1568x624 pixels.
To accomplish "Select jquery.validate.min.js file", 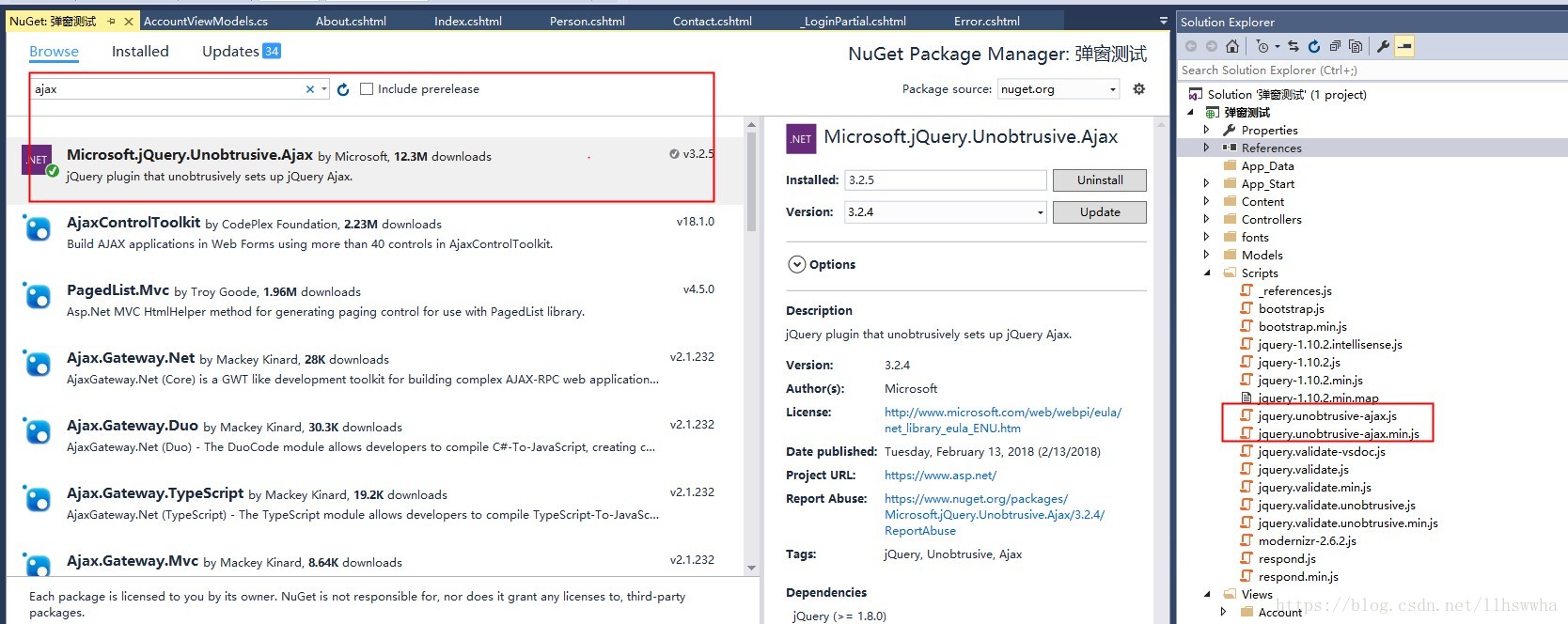I will tap(1314, 487).
